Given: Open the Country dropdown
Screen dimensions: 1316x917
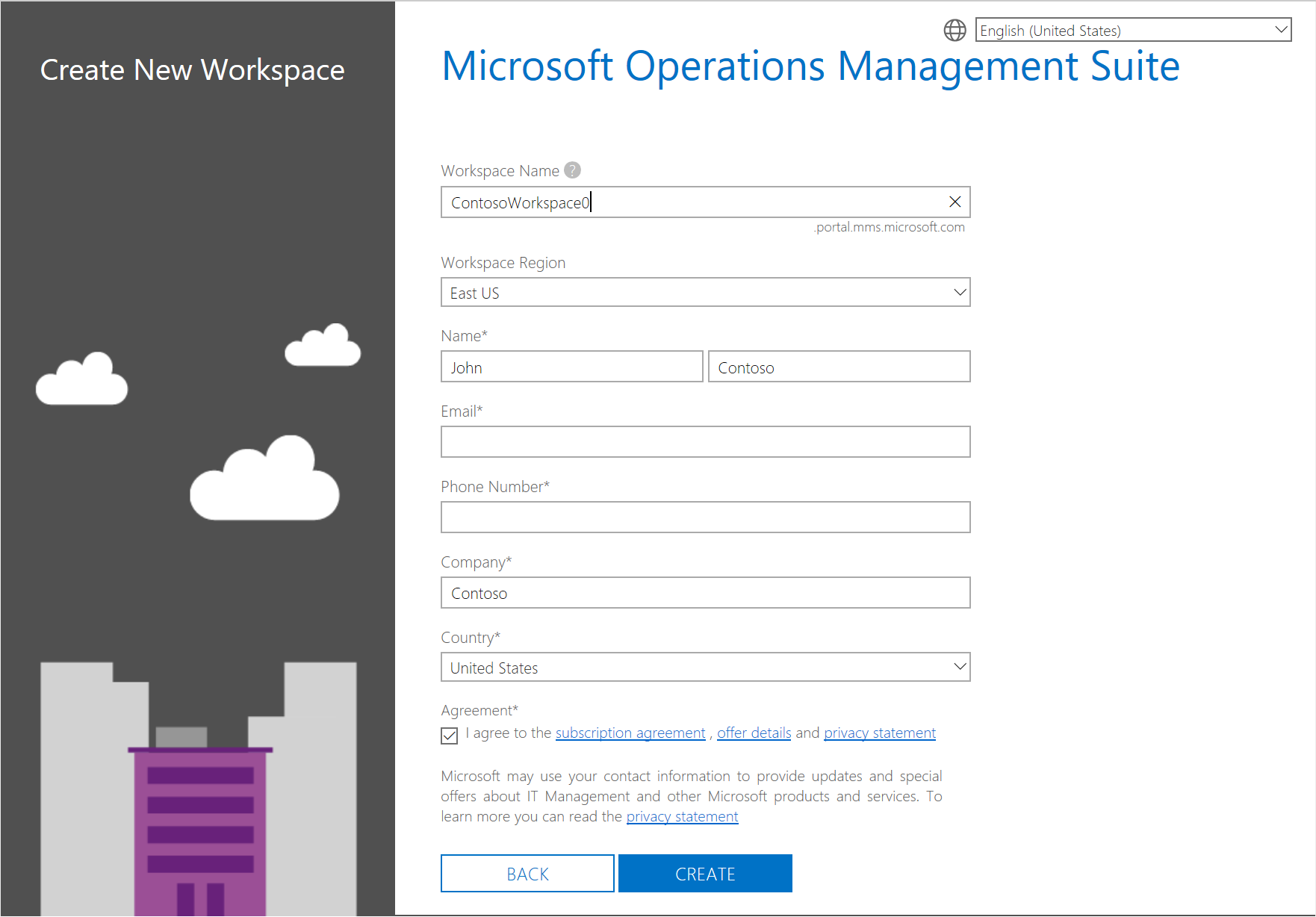Looking at the screenshot, I should coord(705,668).
